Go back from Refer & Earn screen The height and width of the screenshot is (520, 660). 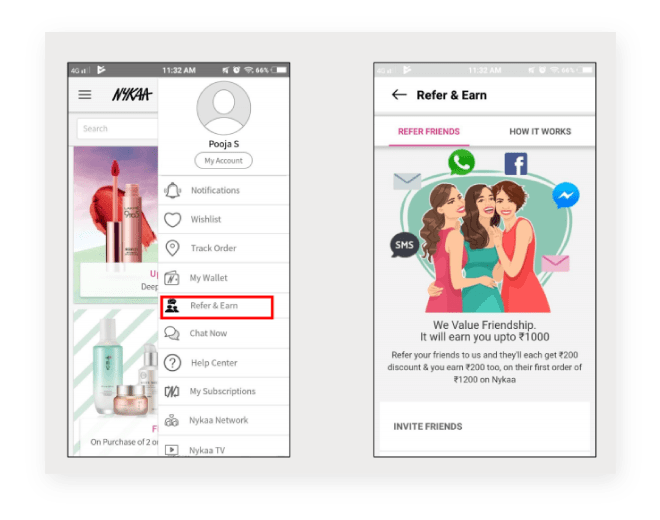pyautogui.click(x=399, y=95)
